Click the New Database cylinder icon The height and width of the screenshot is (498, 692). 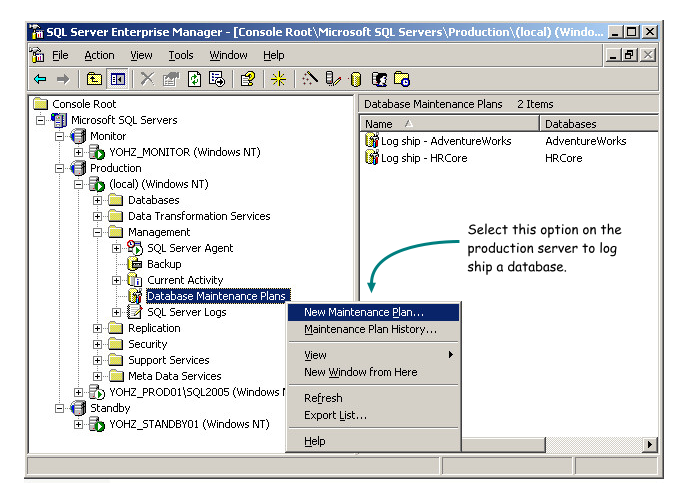[355, 79]
